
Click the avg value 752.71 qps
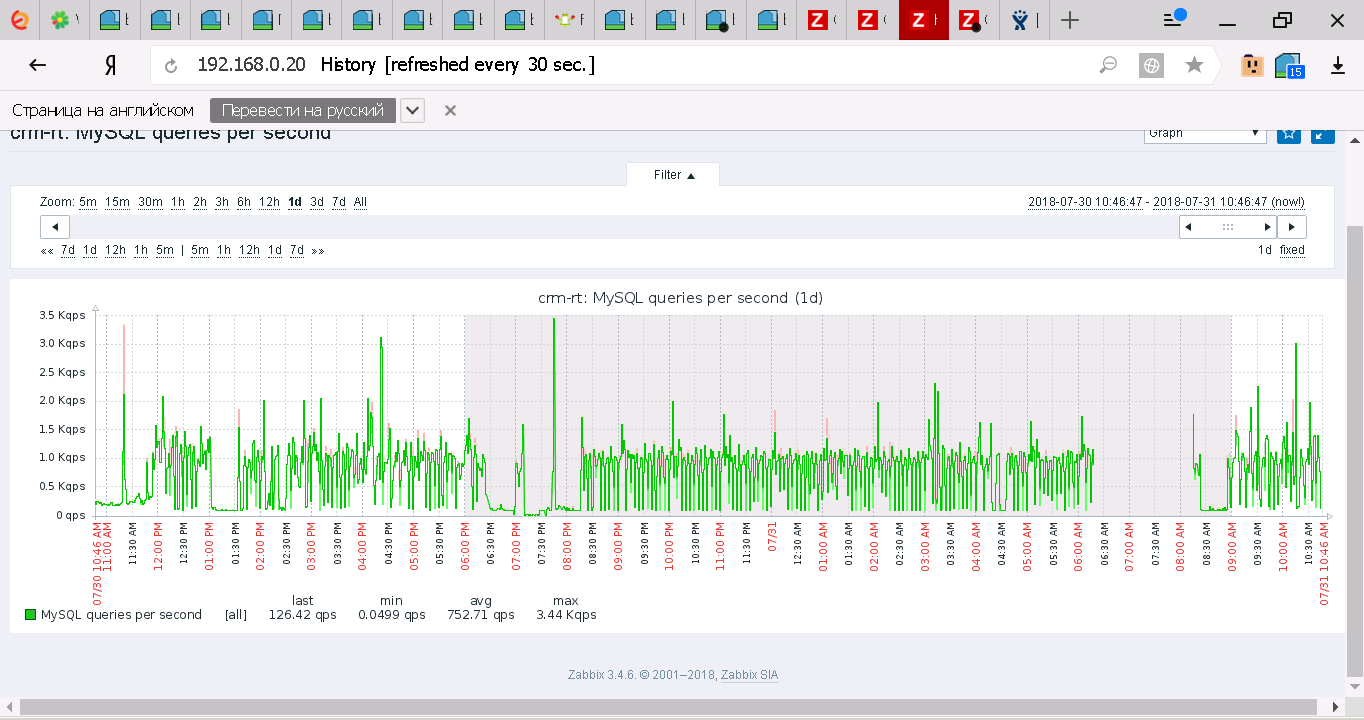pyautogui.click(x=481, y=615)
